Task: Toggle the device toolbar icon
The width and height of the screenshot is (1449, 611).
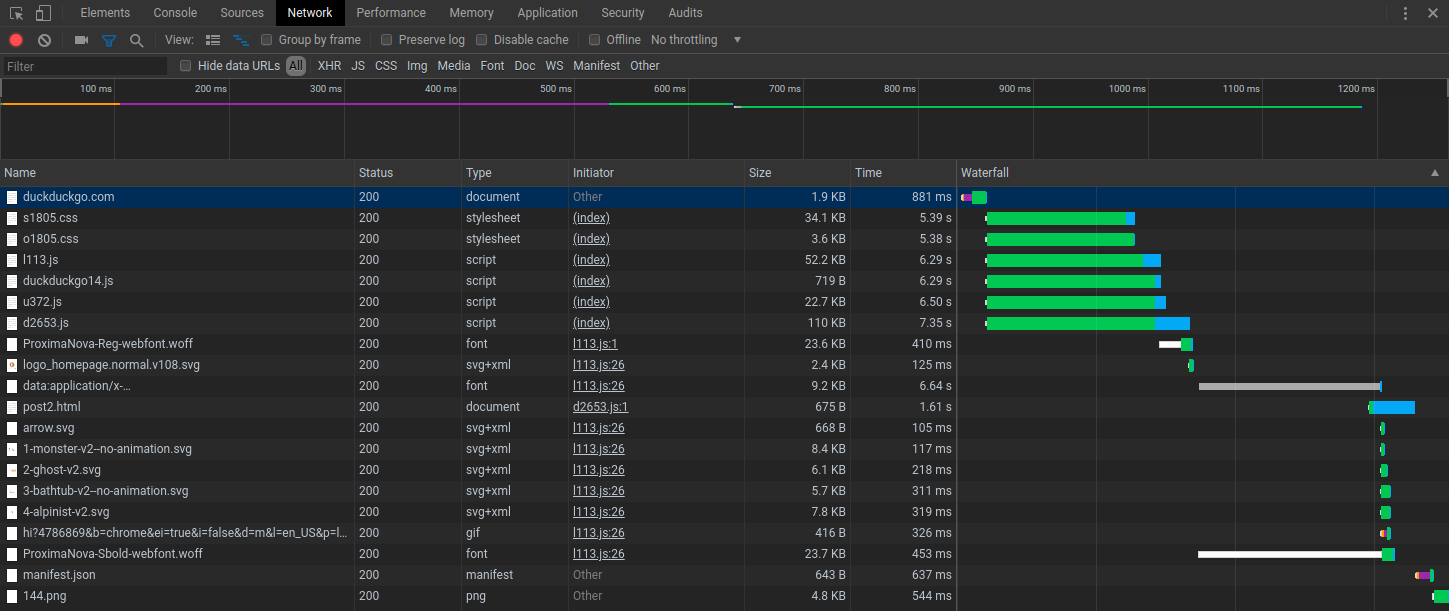Action: (43, 13)
